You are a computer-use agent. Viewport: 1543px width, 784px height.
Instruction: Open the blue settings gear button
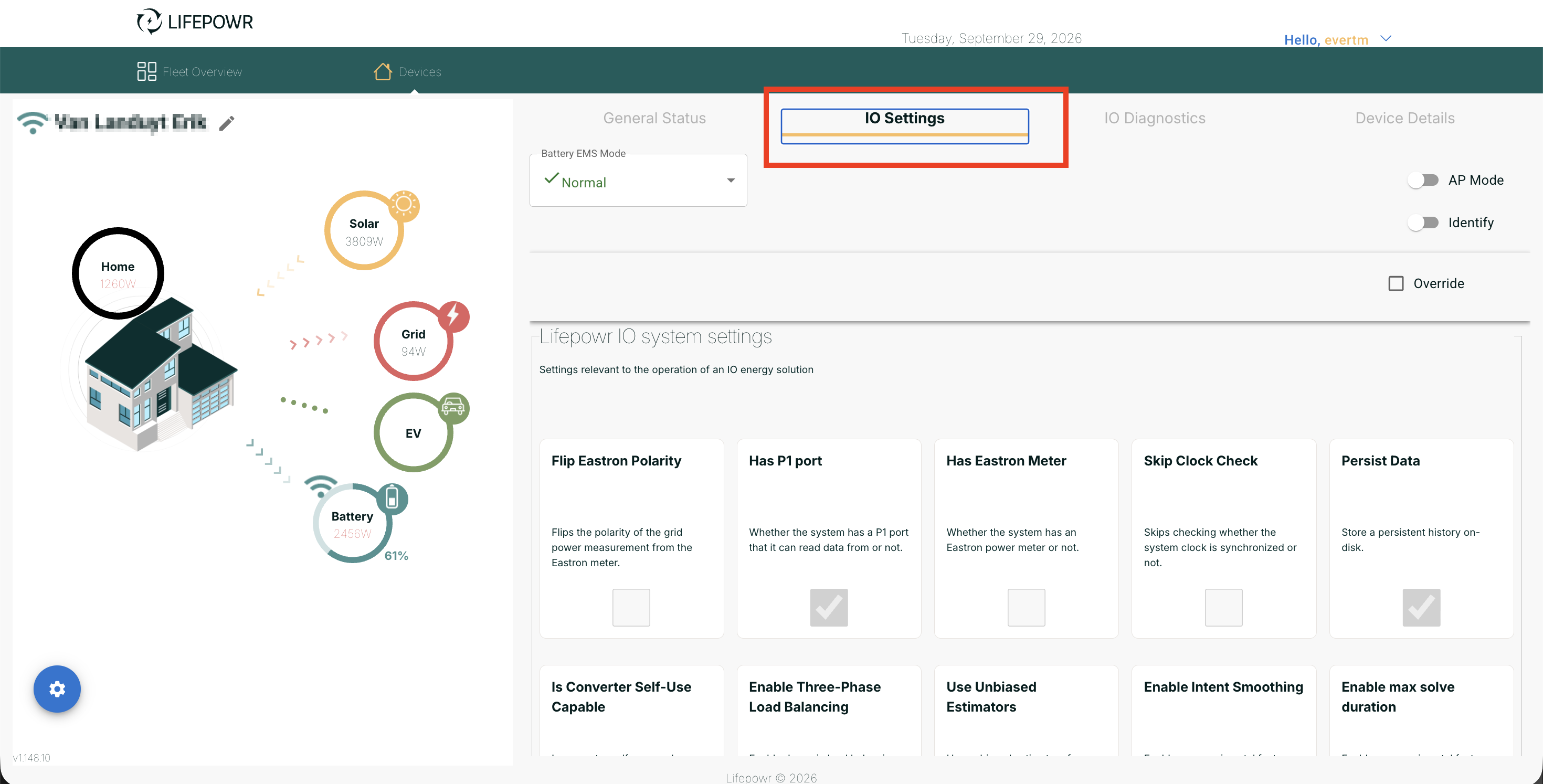point(57,689)
